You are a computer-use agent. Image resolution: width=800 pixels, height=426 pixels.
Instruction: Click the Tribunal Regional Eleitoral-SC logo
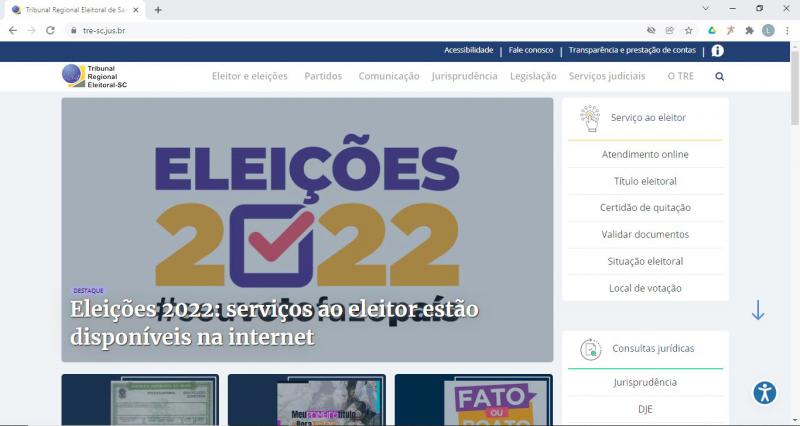coord(94,76)
